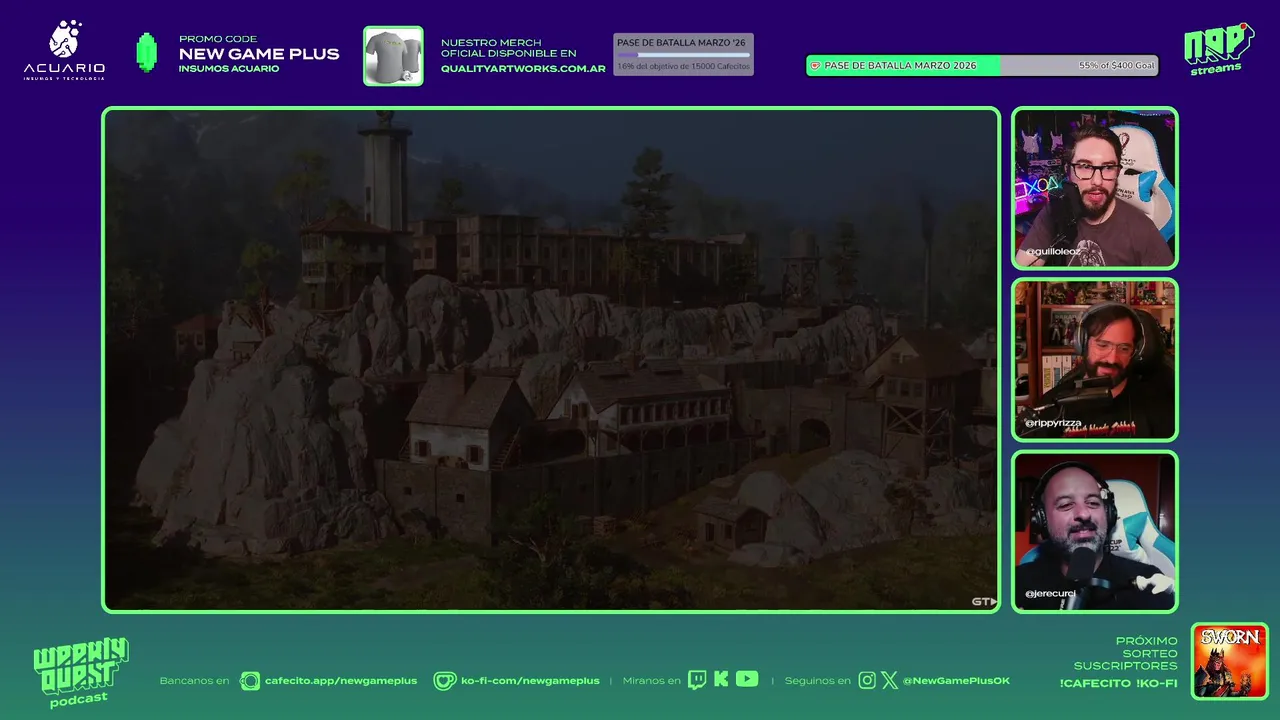Image resolution: width=1280 pixels, height=720 pixels.
Task: Select the @rippyrizza webcam feed
Action: (1095, 360)
